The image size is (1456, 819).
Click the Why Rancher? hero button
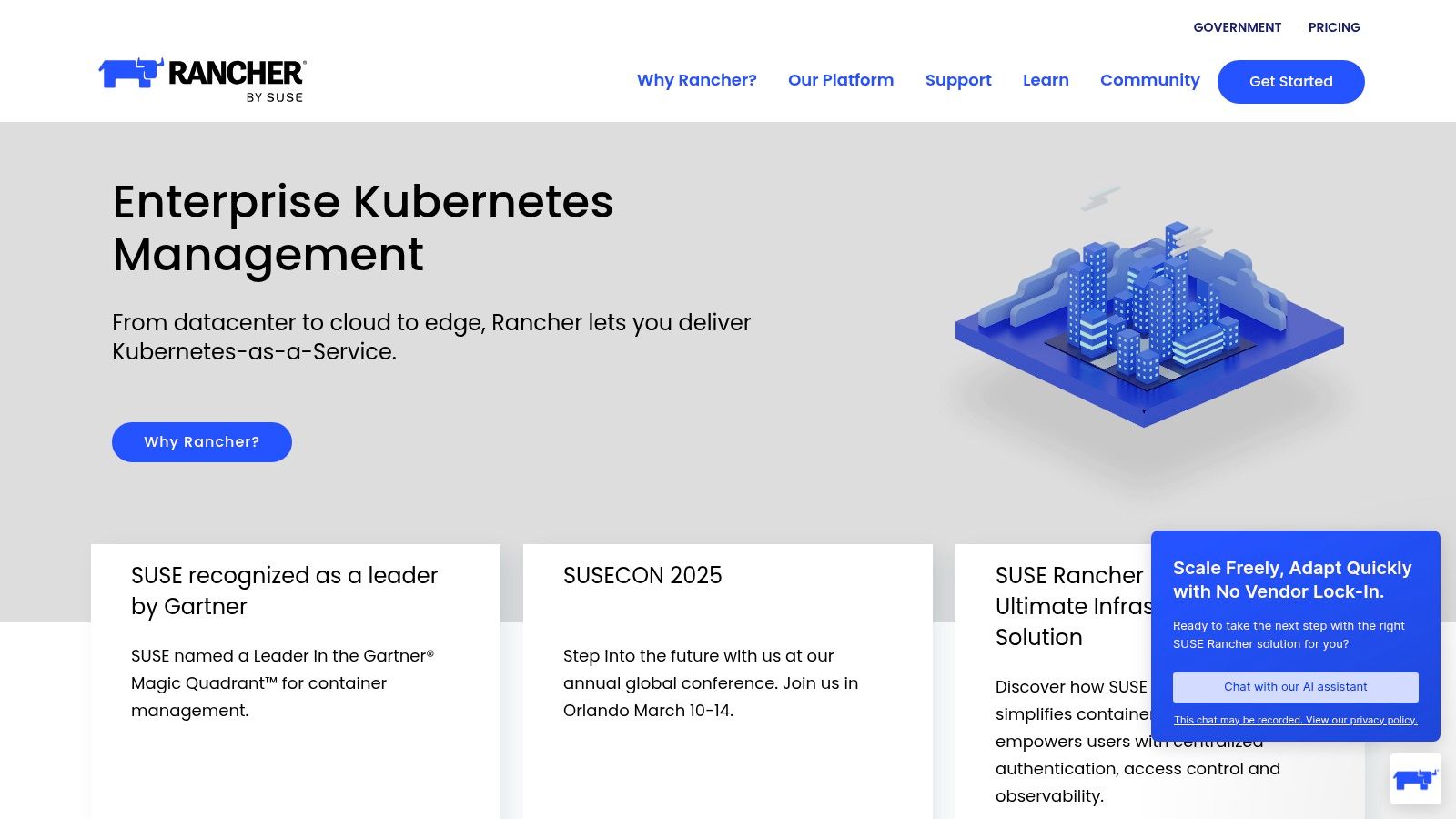coord(202,442)
